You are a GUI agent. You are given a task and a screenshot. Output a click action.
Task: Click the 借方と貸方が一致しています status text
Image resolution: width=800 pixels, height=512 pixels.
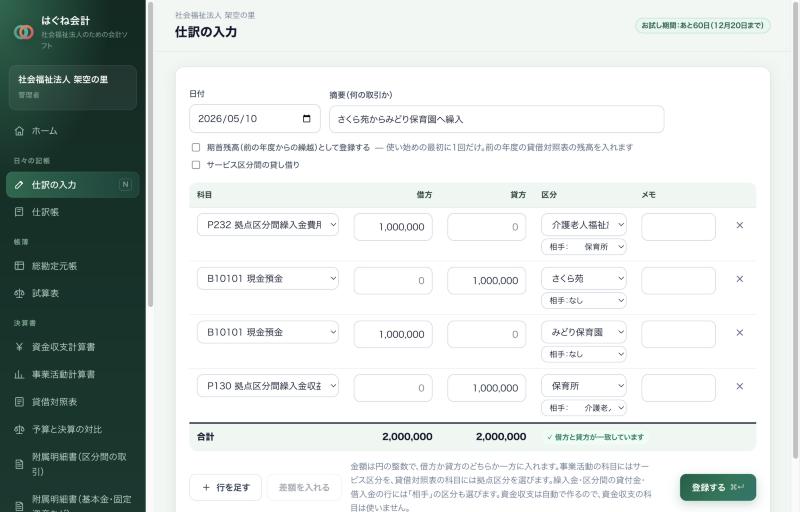(595, 437)
